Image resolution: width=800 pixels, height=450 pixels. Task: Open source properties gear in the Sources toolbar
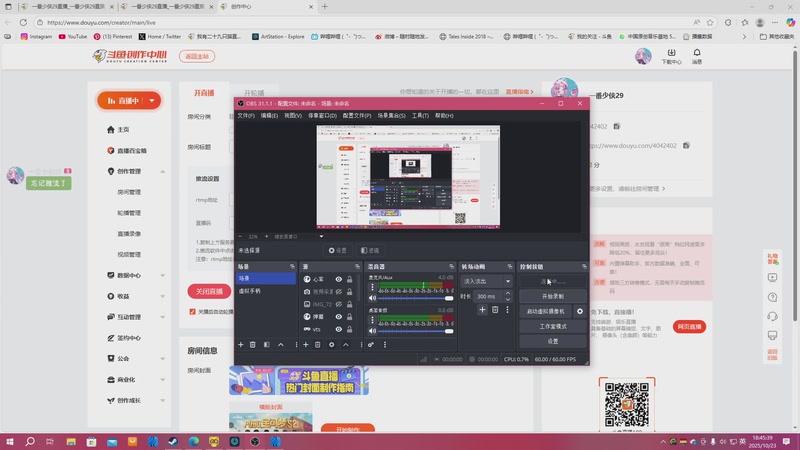(332, 345)
